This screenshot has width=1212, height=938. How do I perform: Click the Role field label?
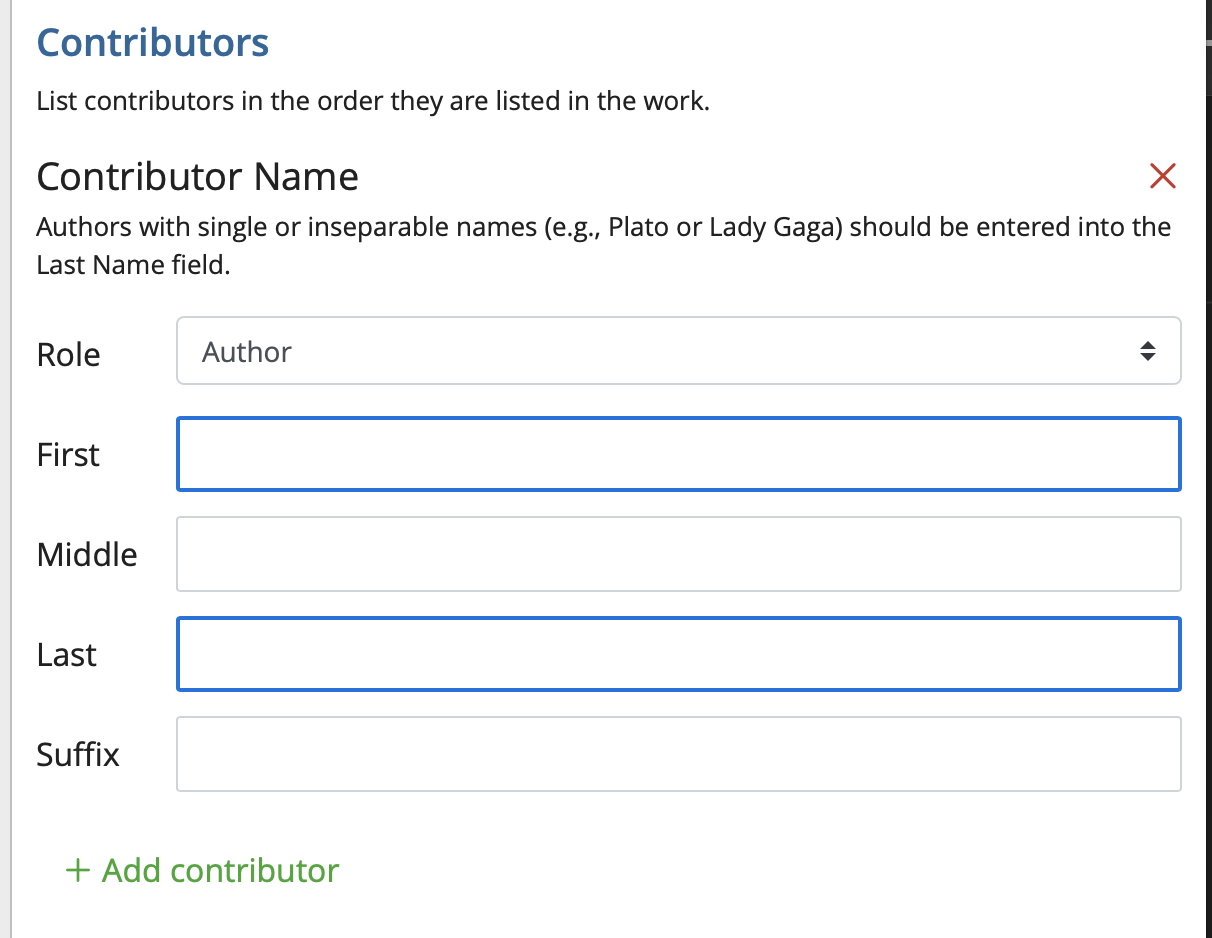pos(68,355)
